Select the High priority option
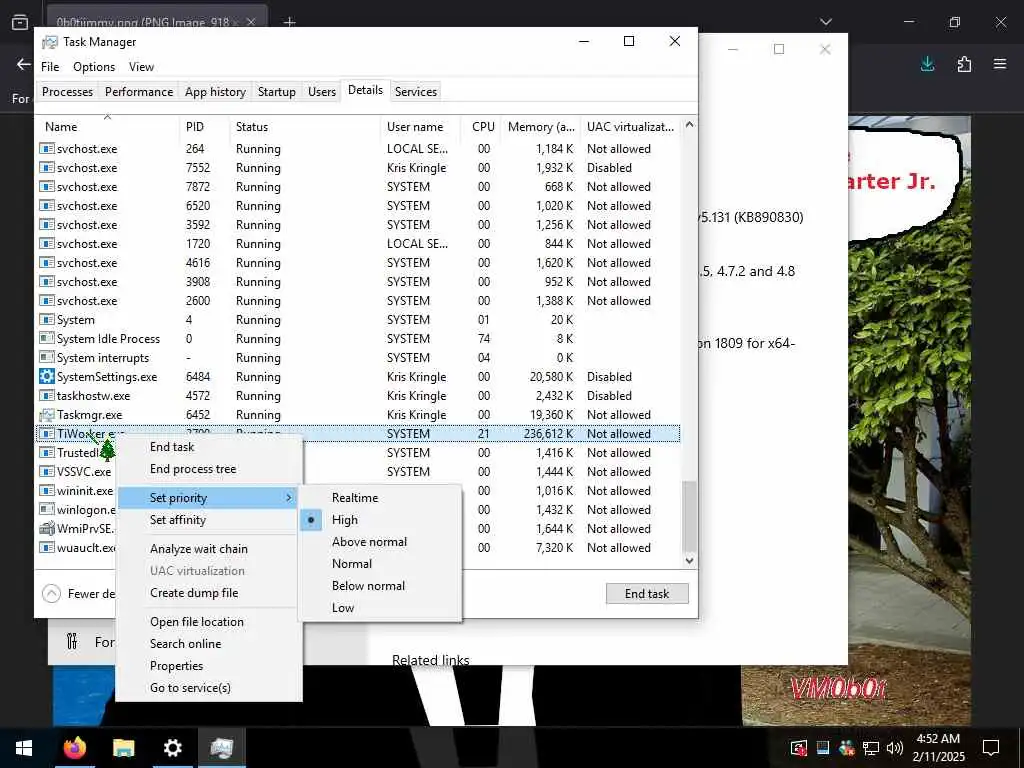The width and height of the screenshot is (1024, 768). pos(379,520)
